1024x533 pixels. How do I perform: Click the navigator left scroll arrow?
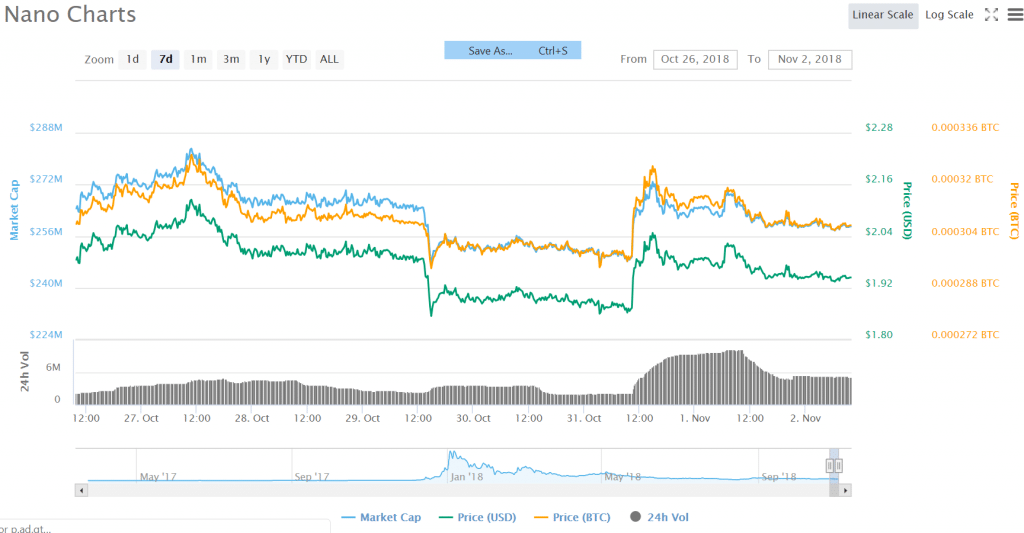tap(81, 490)
